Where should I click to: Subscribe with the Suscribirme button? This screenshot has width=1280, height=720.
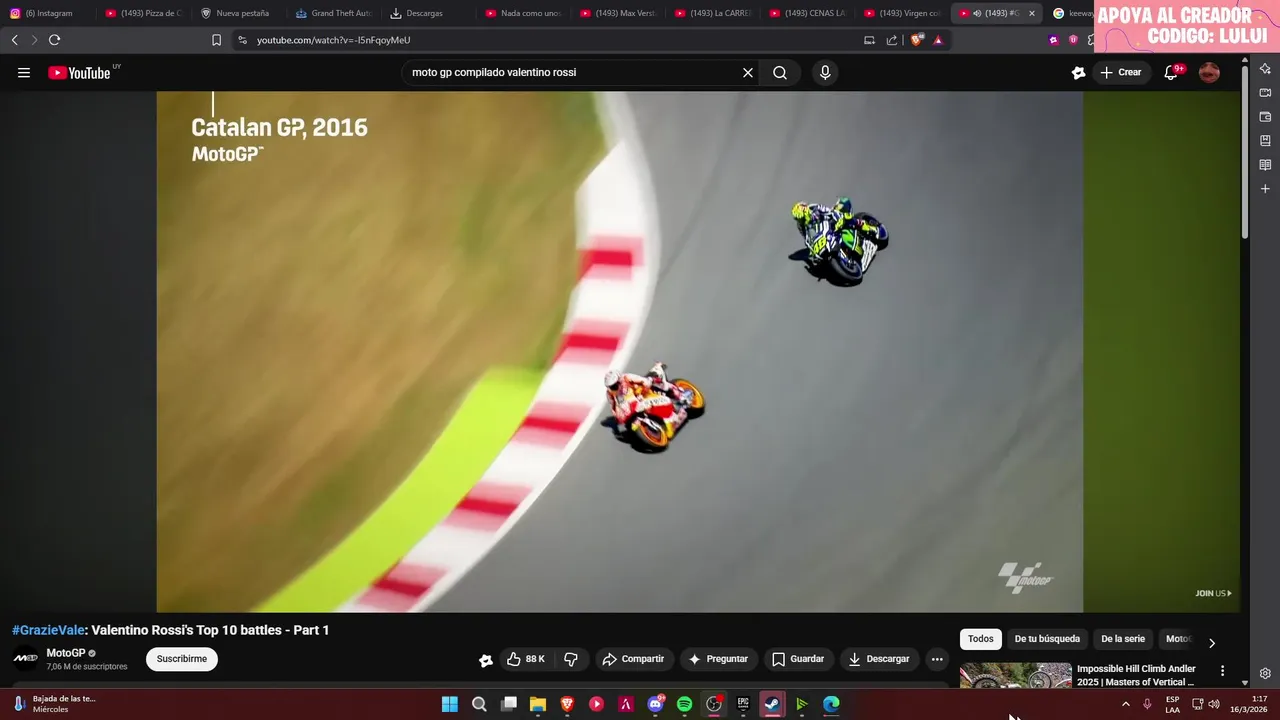pyautogui.click(x=182, y=659)
